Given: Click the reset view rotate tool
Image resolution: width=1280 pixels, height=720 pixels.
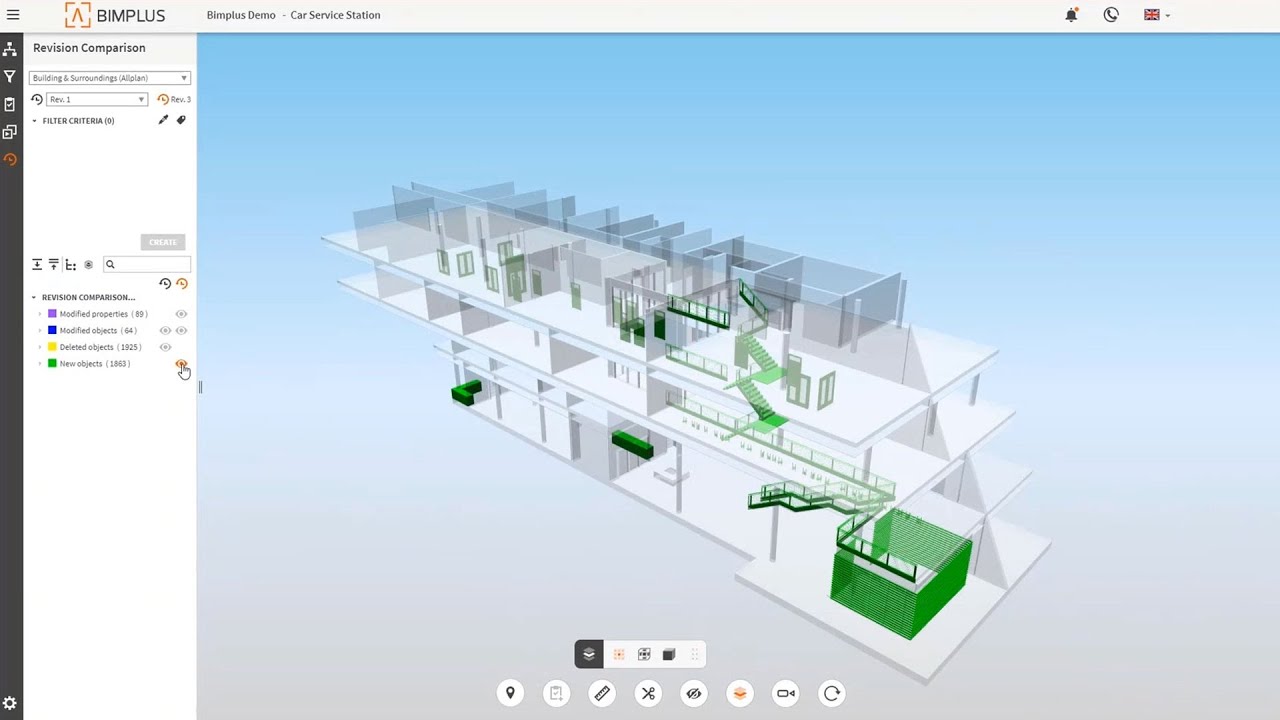Looking at the screenshot, I should point(832,693).
